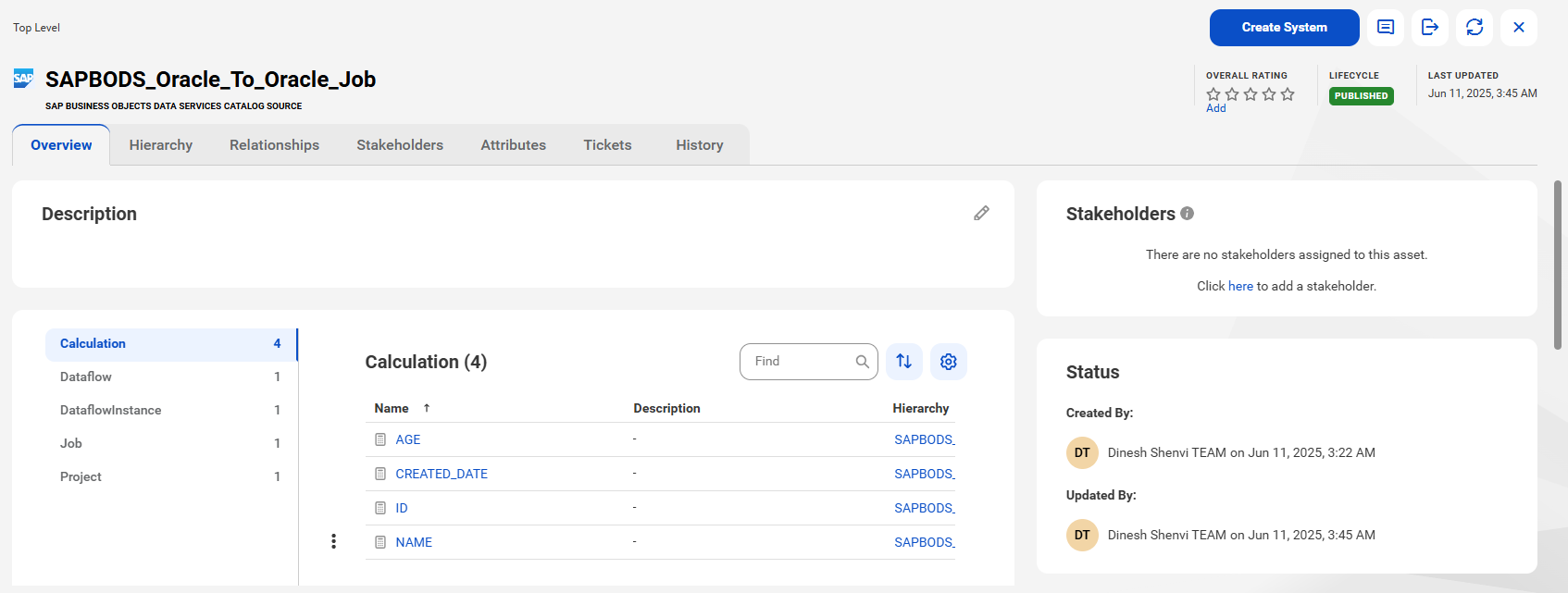Screen dimensions: 1568x593
Task: Click the document icon beside AGE
Action: (x=380, y=439)
